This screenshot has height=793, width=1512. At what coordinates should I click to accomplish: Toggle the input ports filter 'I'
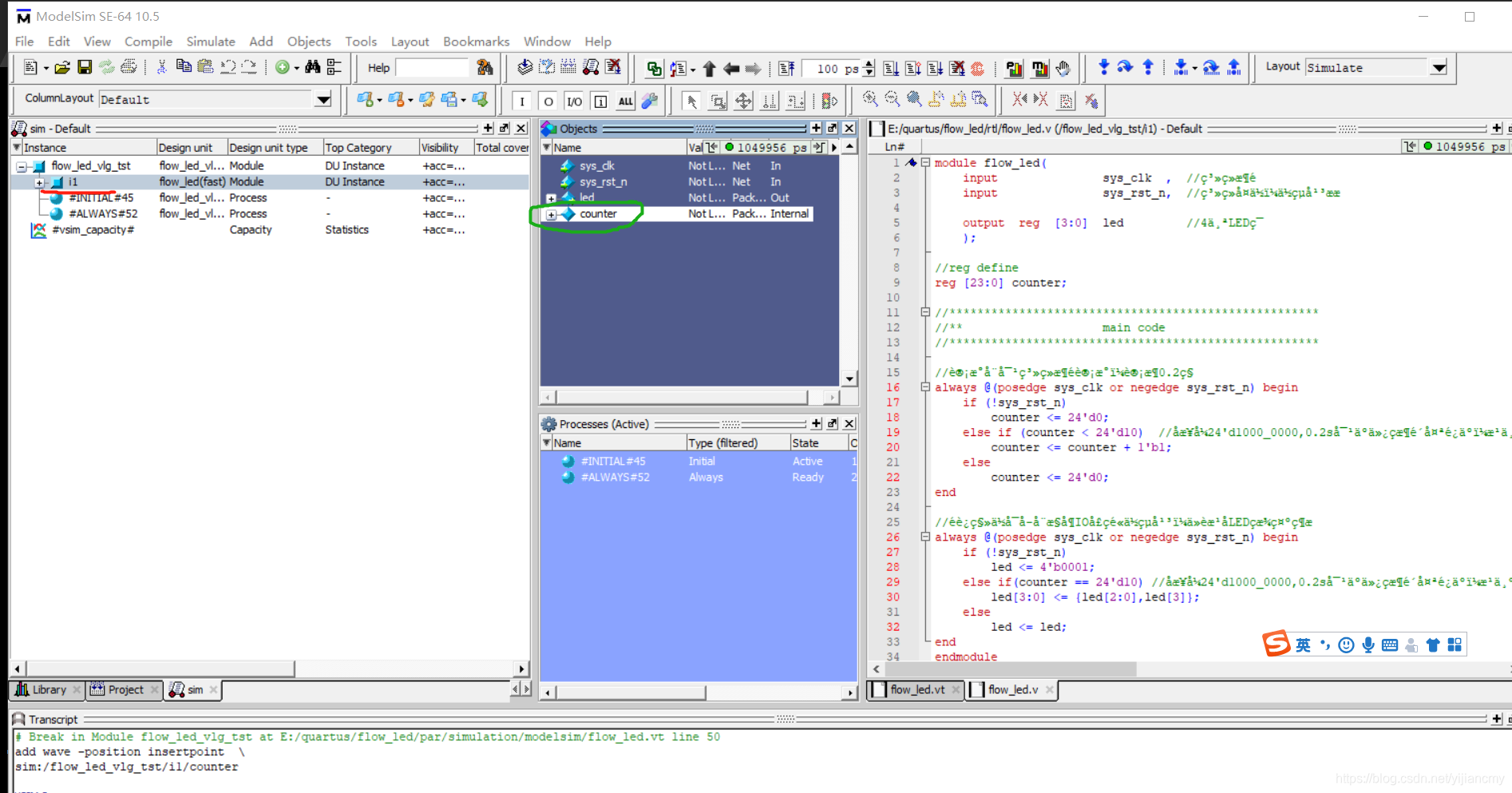(x=522, y=101)
